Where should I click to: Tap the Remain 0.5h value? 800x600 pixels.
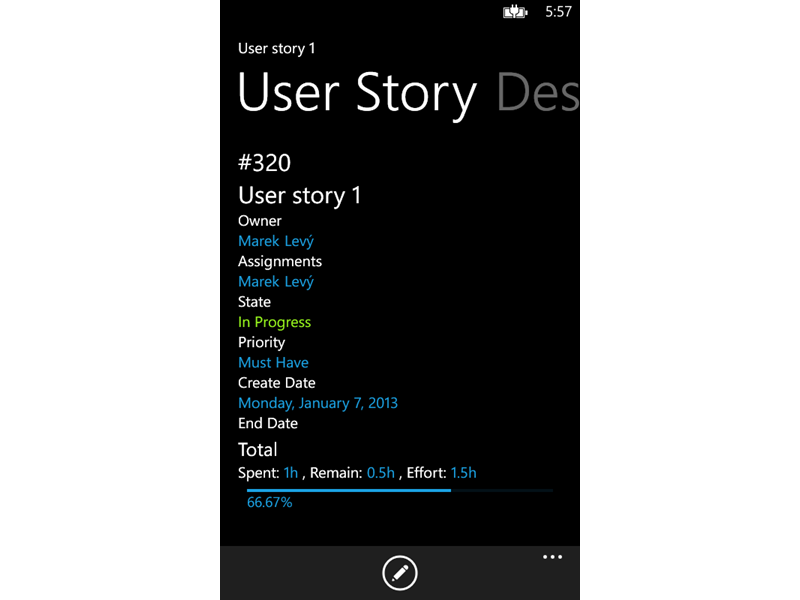[x=381, y=473]
